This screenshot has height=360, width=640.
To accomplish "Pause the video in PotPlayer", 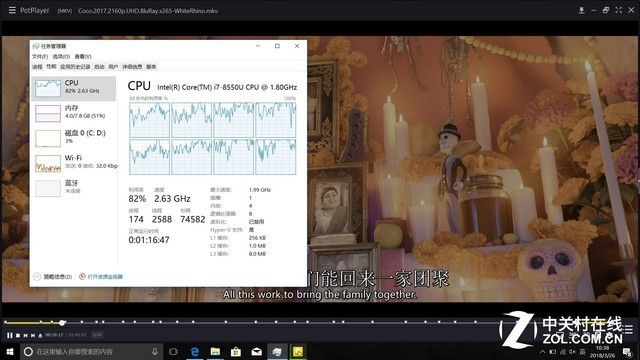I will pyautogui.click(x=9, y=335).
